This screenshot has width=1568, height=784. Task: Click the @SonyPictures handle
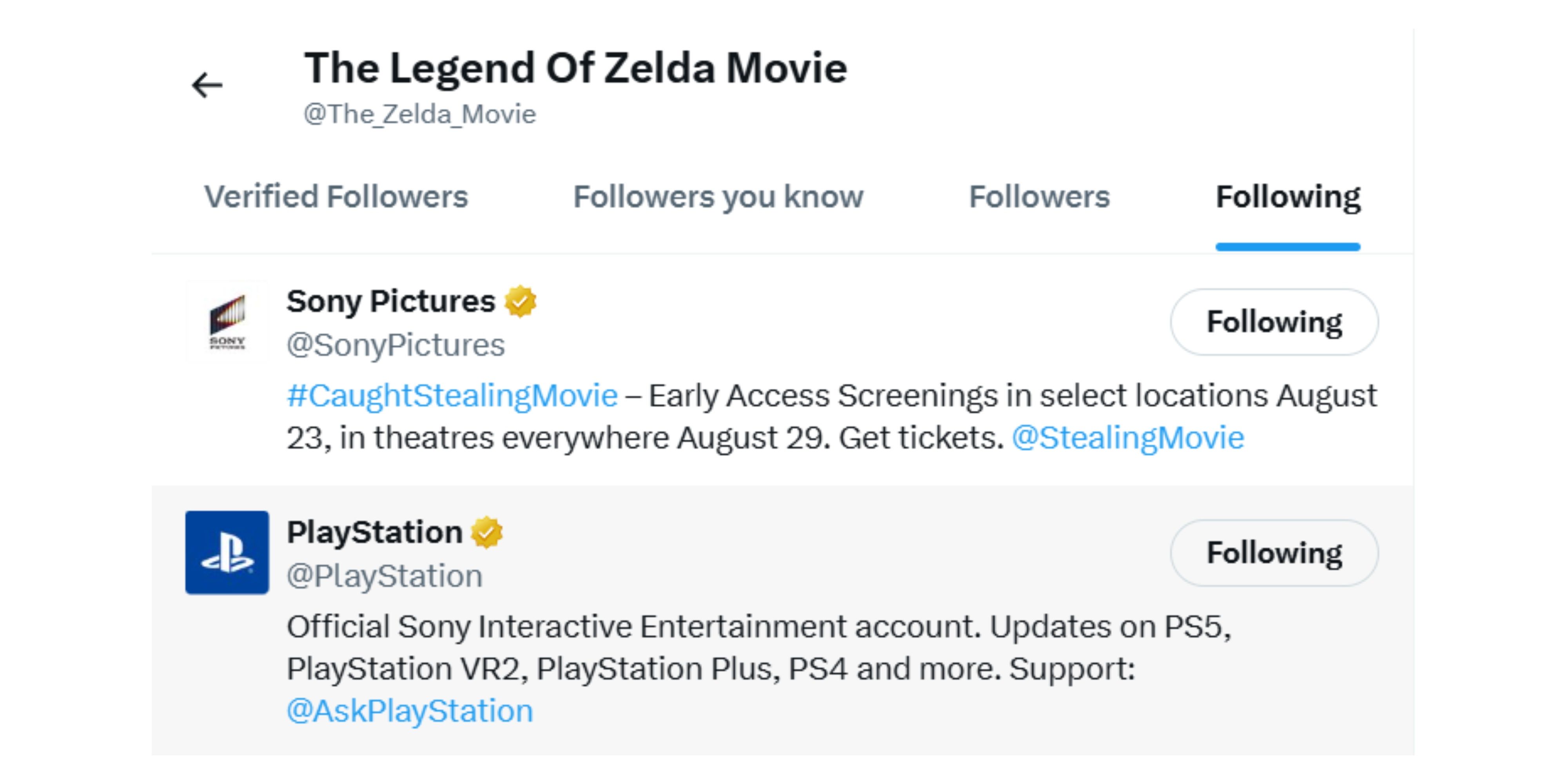tap(396, 345)
